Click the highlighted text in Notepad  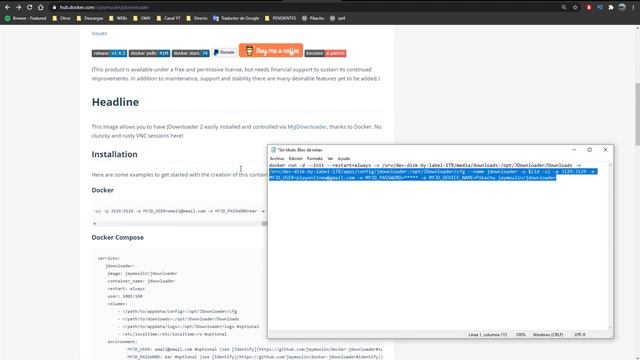click(x=433, y=175)
